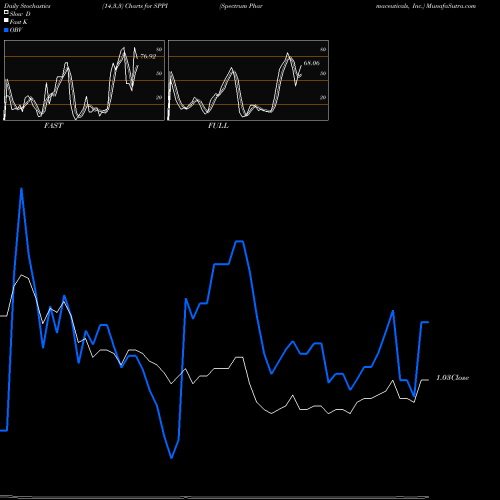This screenshot has width=500, height=500.
Task: Click the FAST chart label
Action: coord(53,126)
